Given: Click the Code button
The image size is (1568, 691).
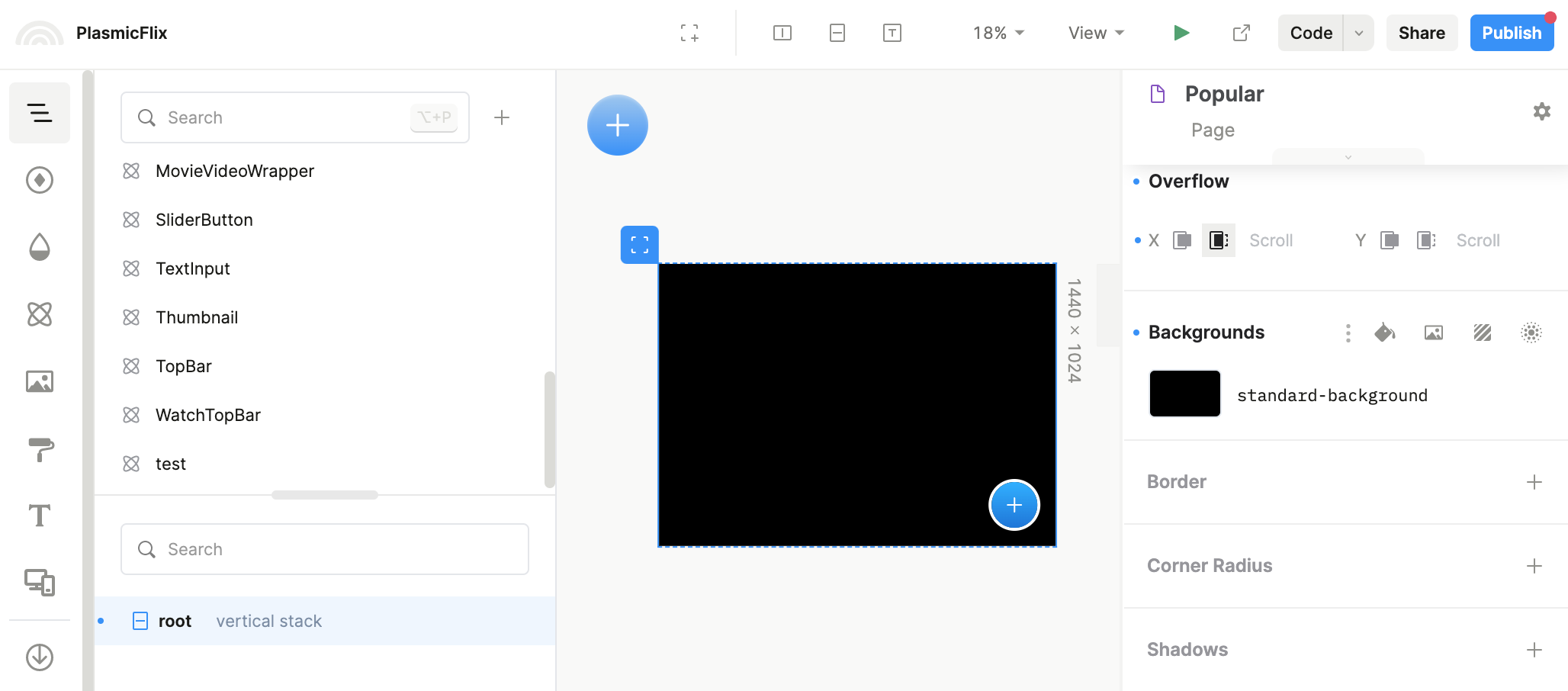Looking at the screenshot, I should click(1311, 33).
